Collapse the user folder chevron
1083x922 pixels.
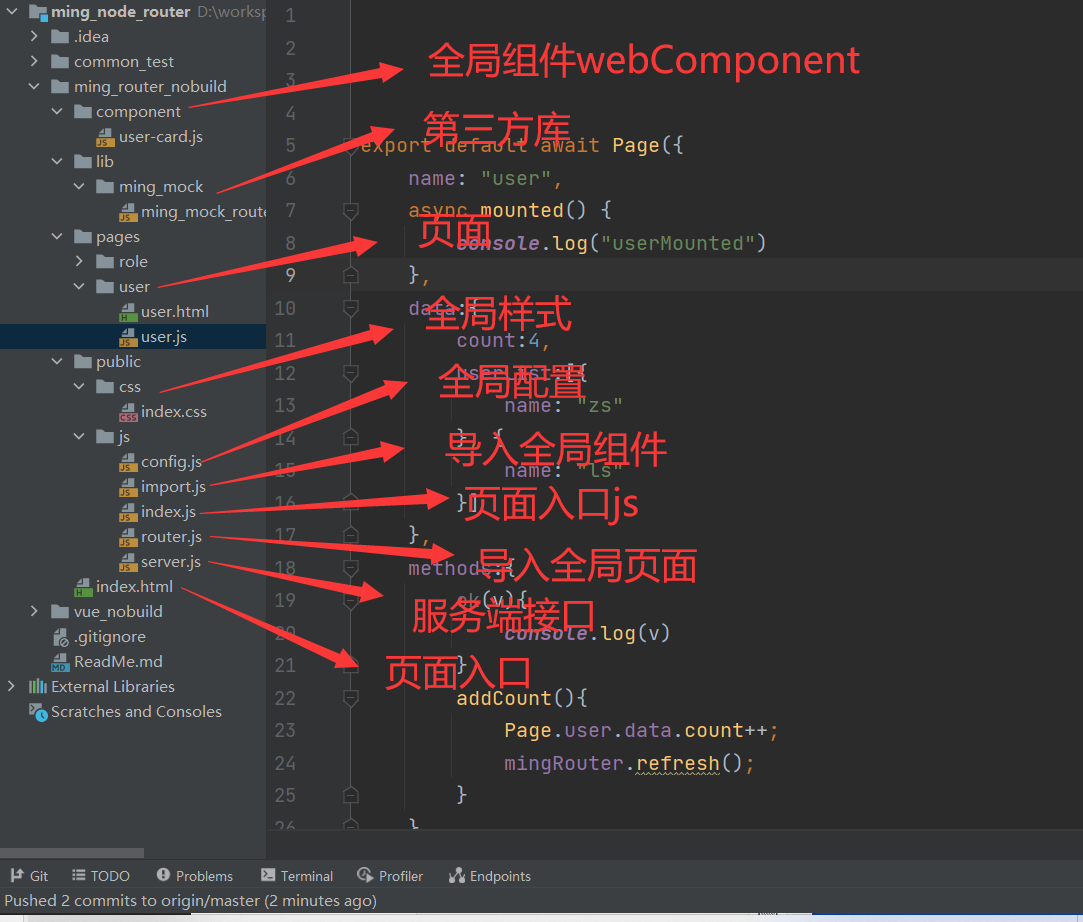(x=79, y=286)
